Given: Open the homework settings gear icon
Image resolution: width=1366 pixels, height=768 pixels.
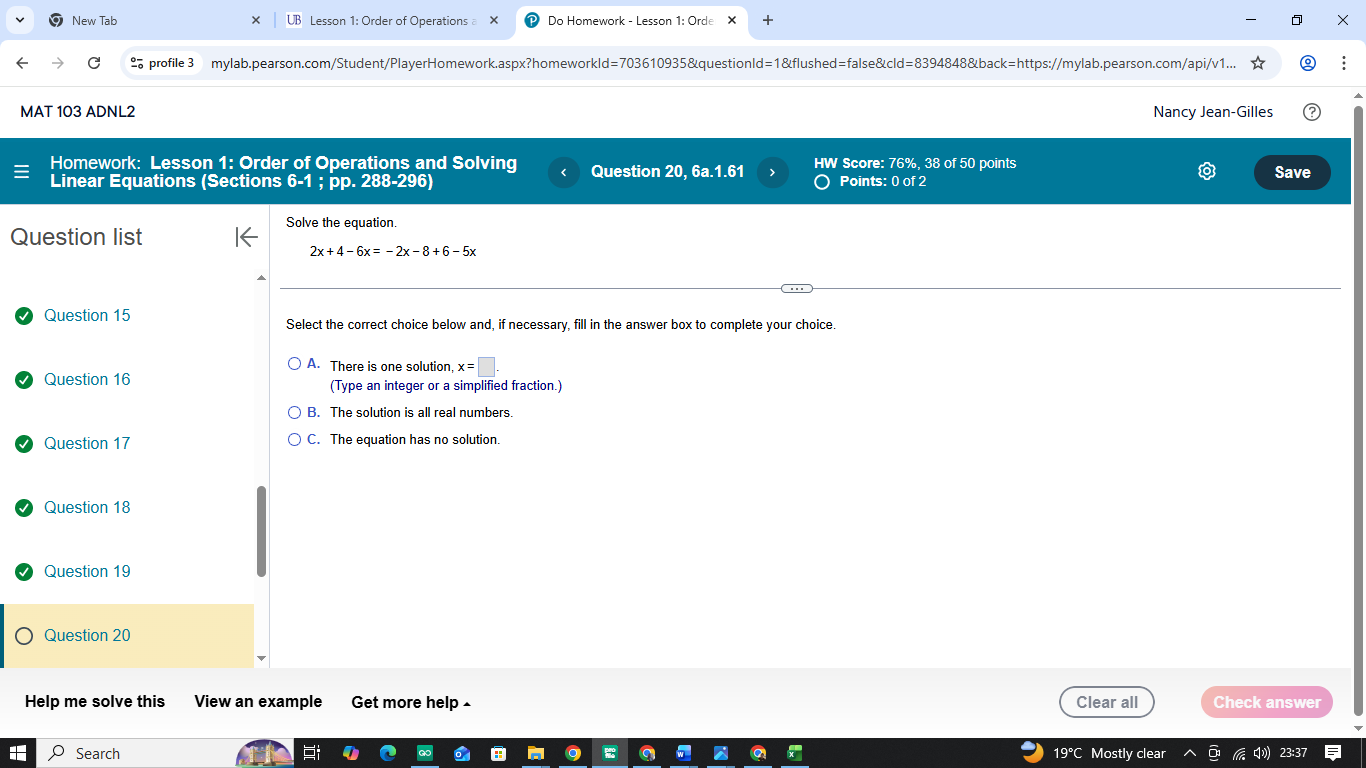Looking at the screenshot, I should [1207, 171].
